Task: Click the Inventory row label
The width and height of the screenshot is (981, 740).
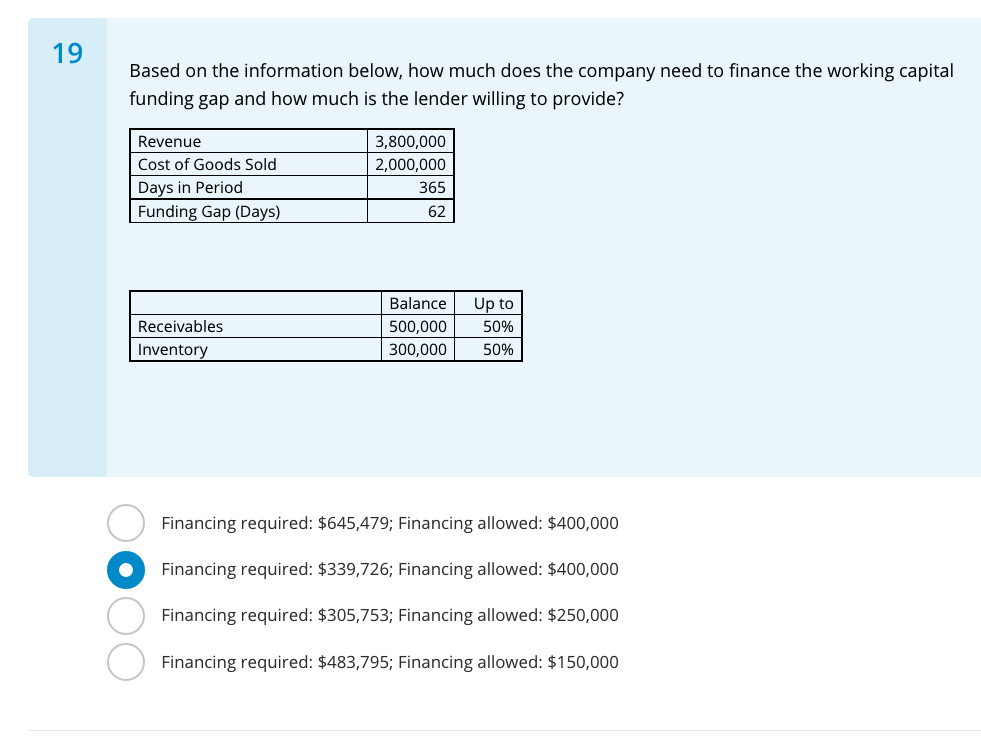Action: pyautogui.click(x=173, y=349)
